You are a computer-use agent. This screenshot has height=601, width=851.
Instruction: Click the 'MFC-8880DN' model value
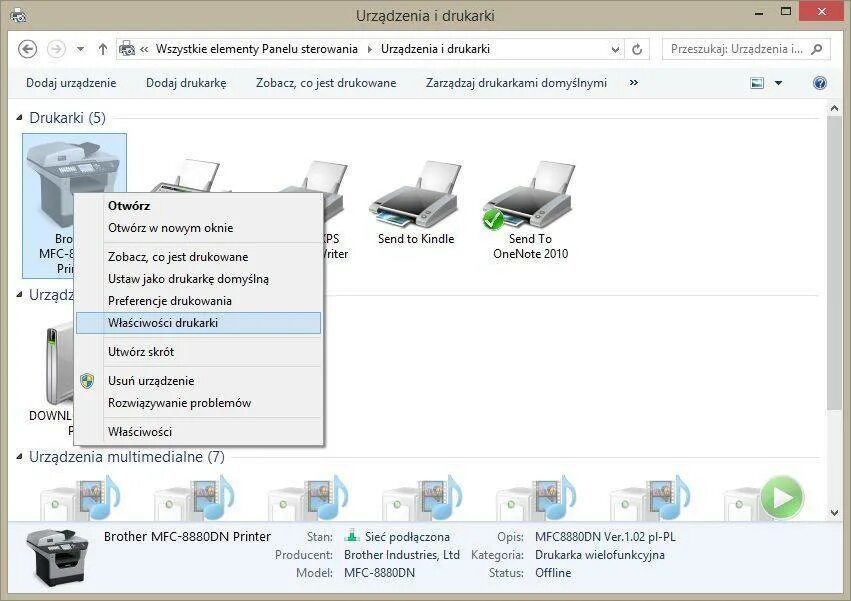379,573
